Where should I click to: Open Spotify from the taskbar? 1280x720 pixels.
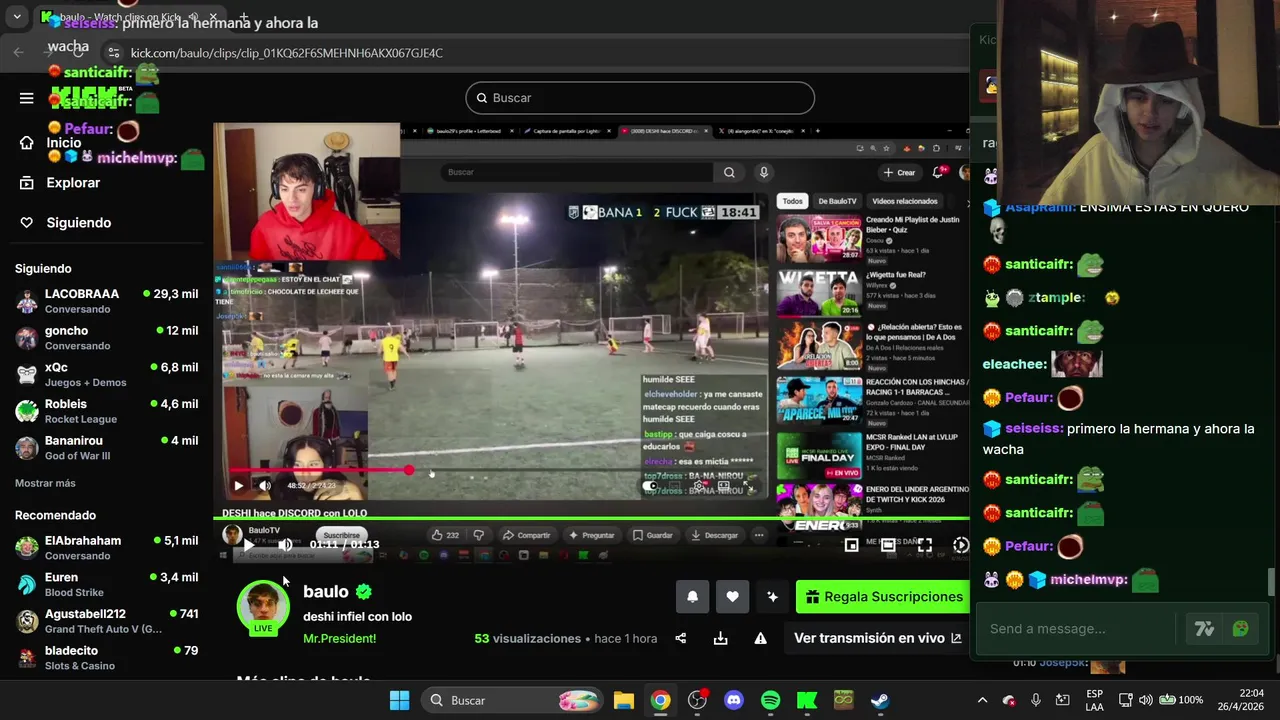click(770, 700)
